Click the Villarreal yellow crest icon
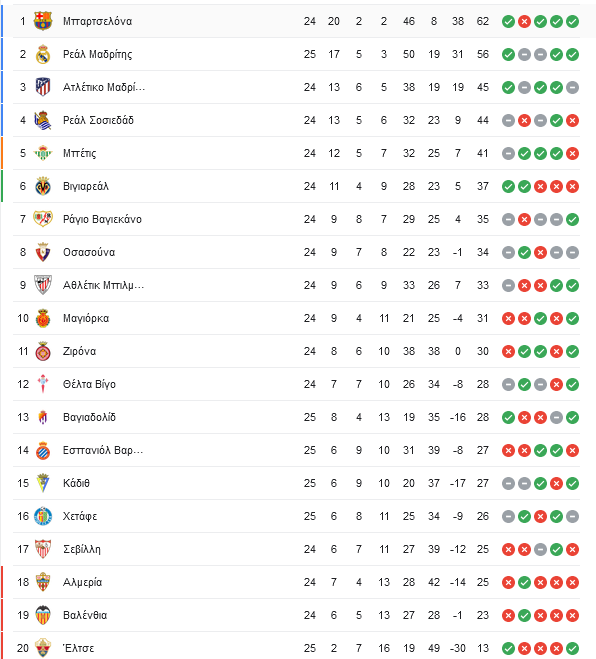 [43, 186]
